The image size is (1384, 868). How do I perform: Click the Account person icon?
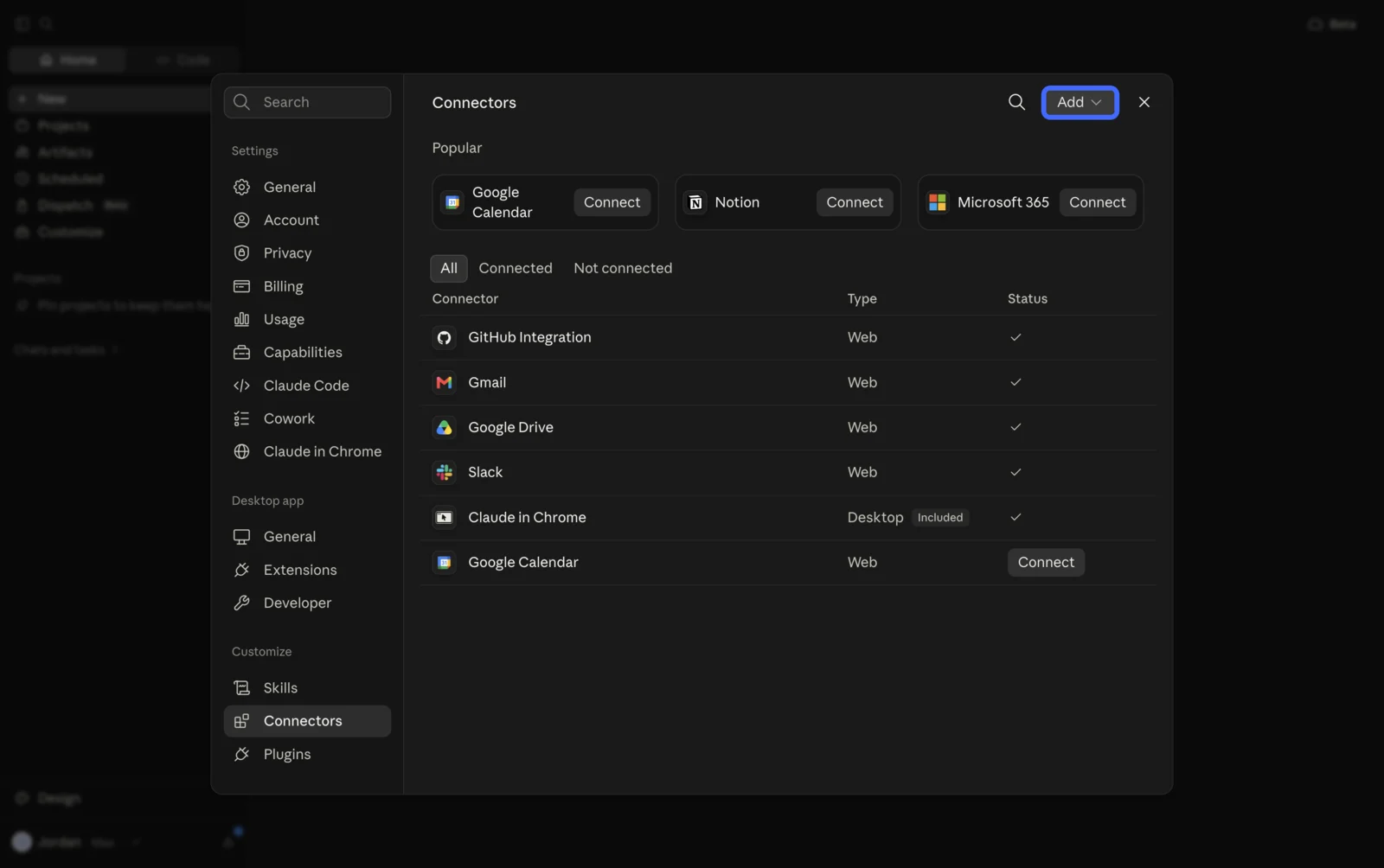pyautogui.click(x=241, y=220)
